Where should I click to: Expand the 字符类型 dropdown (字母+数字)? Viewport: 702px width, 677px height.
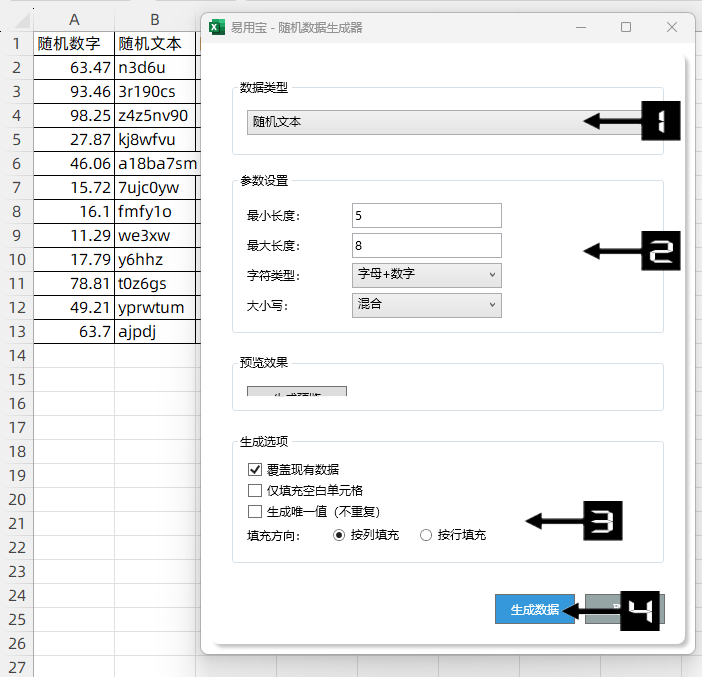click(x=427, y=275)
